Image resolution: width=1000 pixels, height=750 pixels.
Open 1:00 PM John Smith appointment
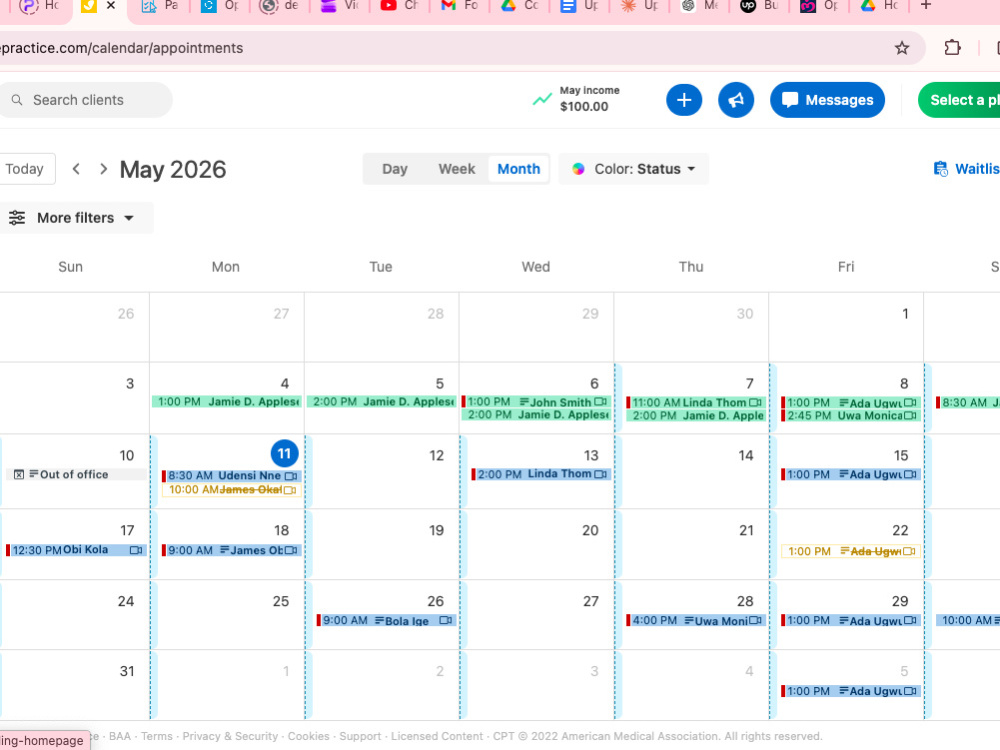click(536, 402)
